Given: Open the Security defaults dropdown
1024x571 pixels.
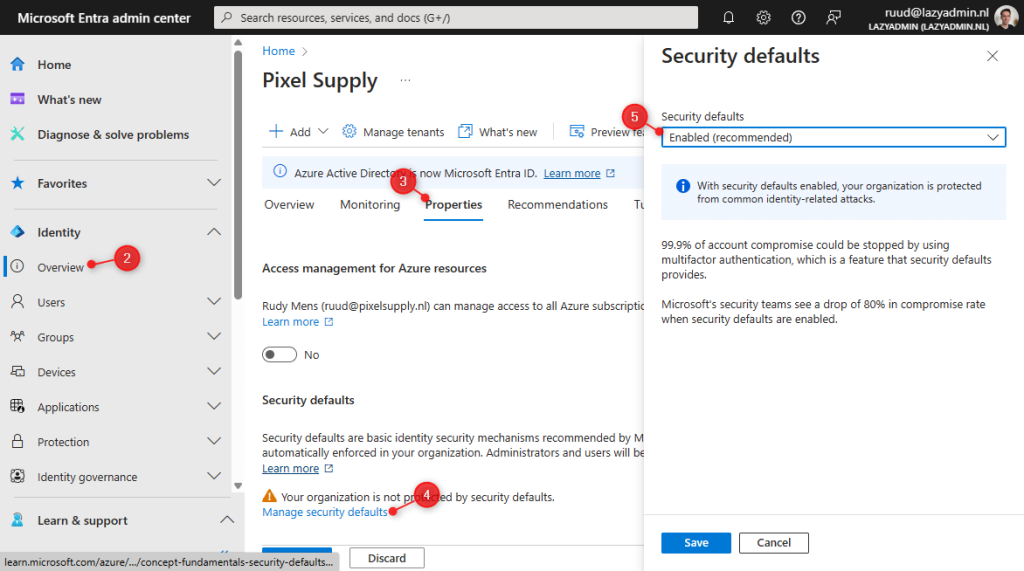Looking at the screenshot, I should pos(833,137).
